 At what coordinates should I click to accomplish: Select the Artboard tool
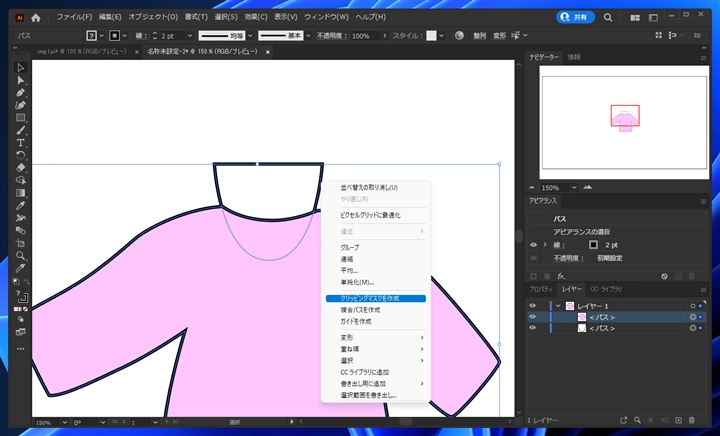coord(21,243)
